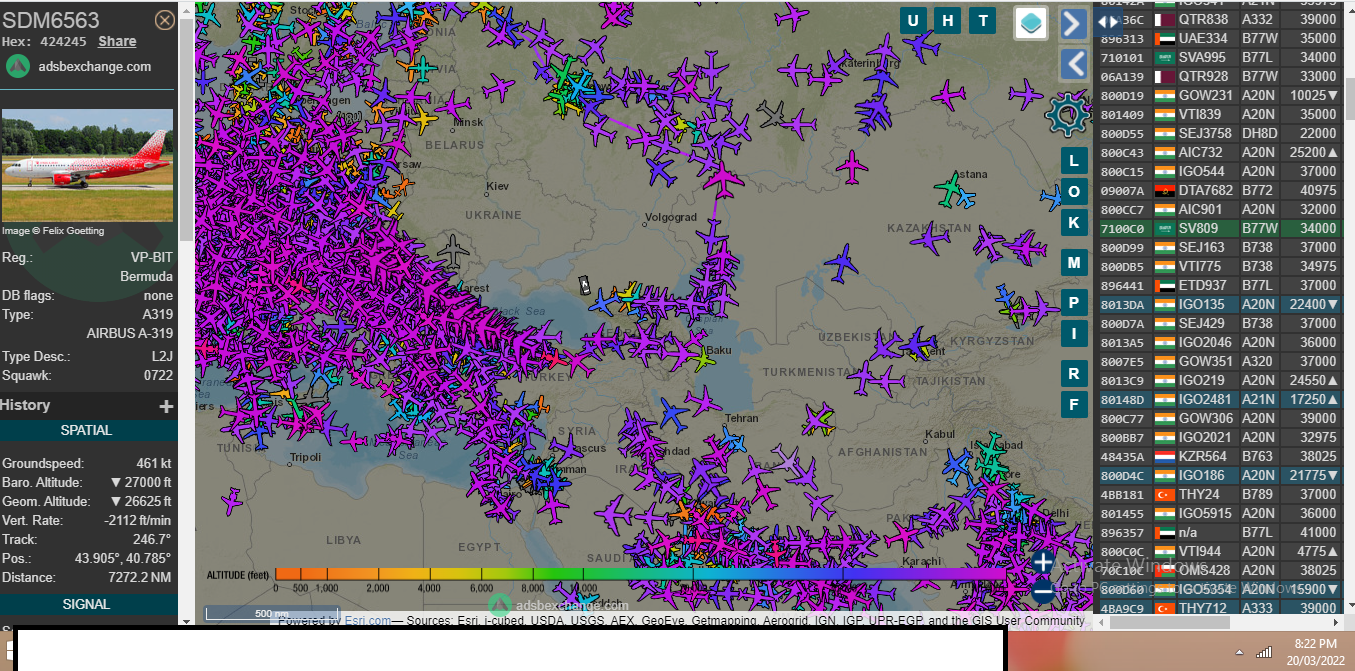
Task: Toggle the sidebar width double-arrow icon
Action: (1108, 21)
